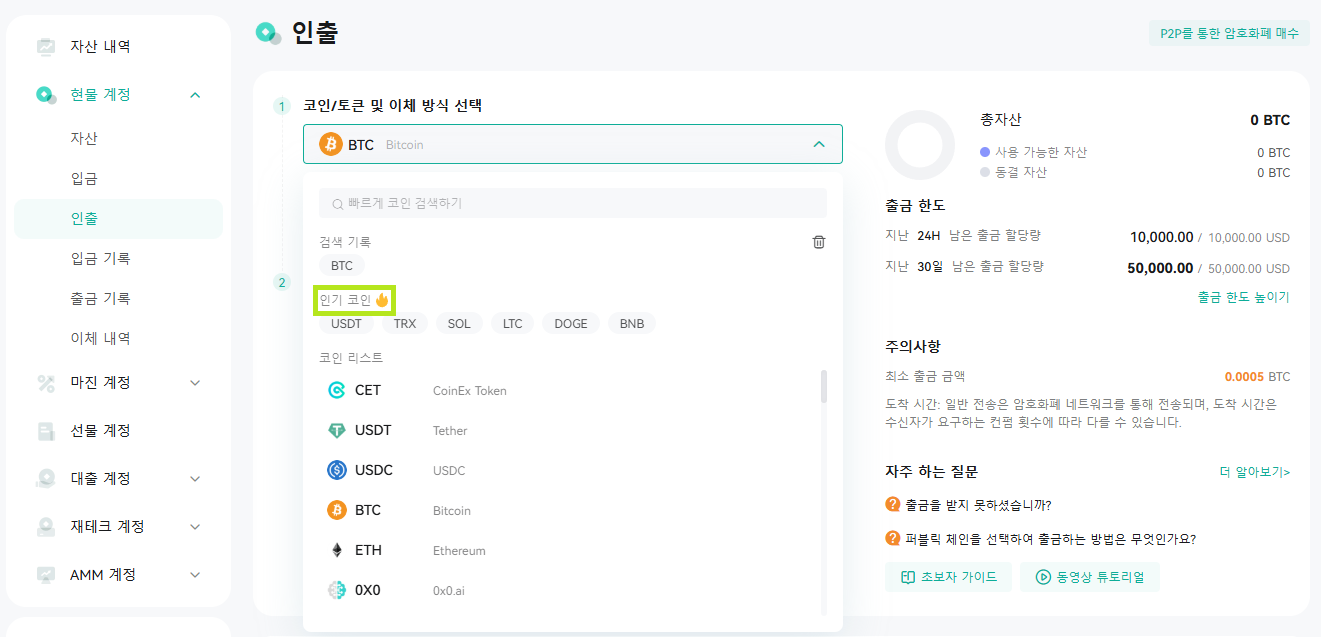Click the coin search input field
Viewport: 1321px width, 637px height.
573,203
